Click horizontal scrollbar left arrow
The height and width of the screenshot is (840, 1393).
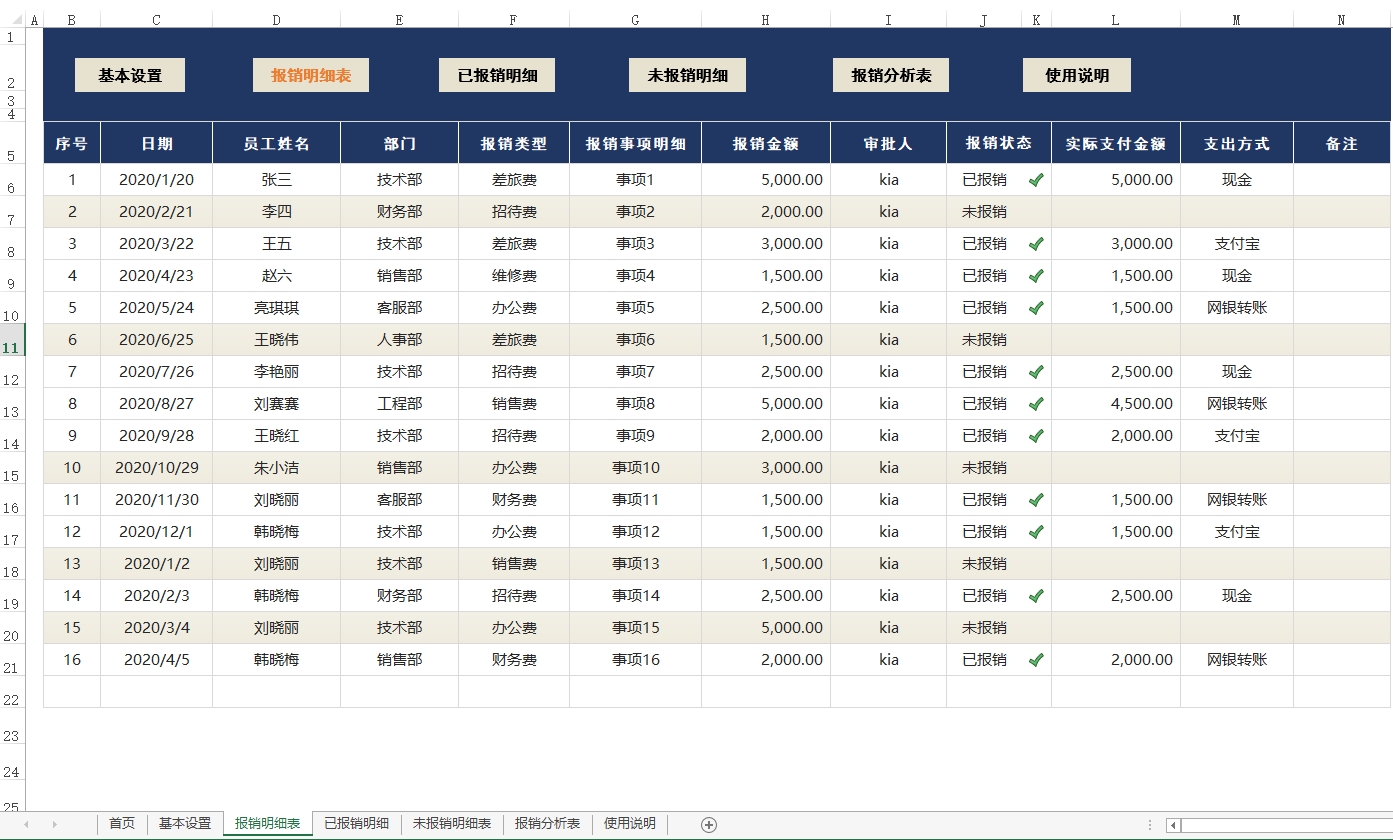click(x=1174, y=826)
